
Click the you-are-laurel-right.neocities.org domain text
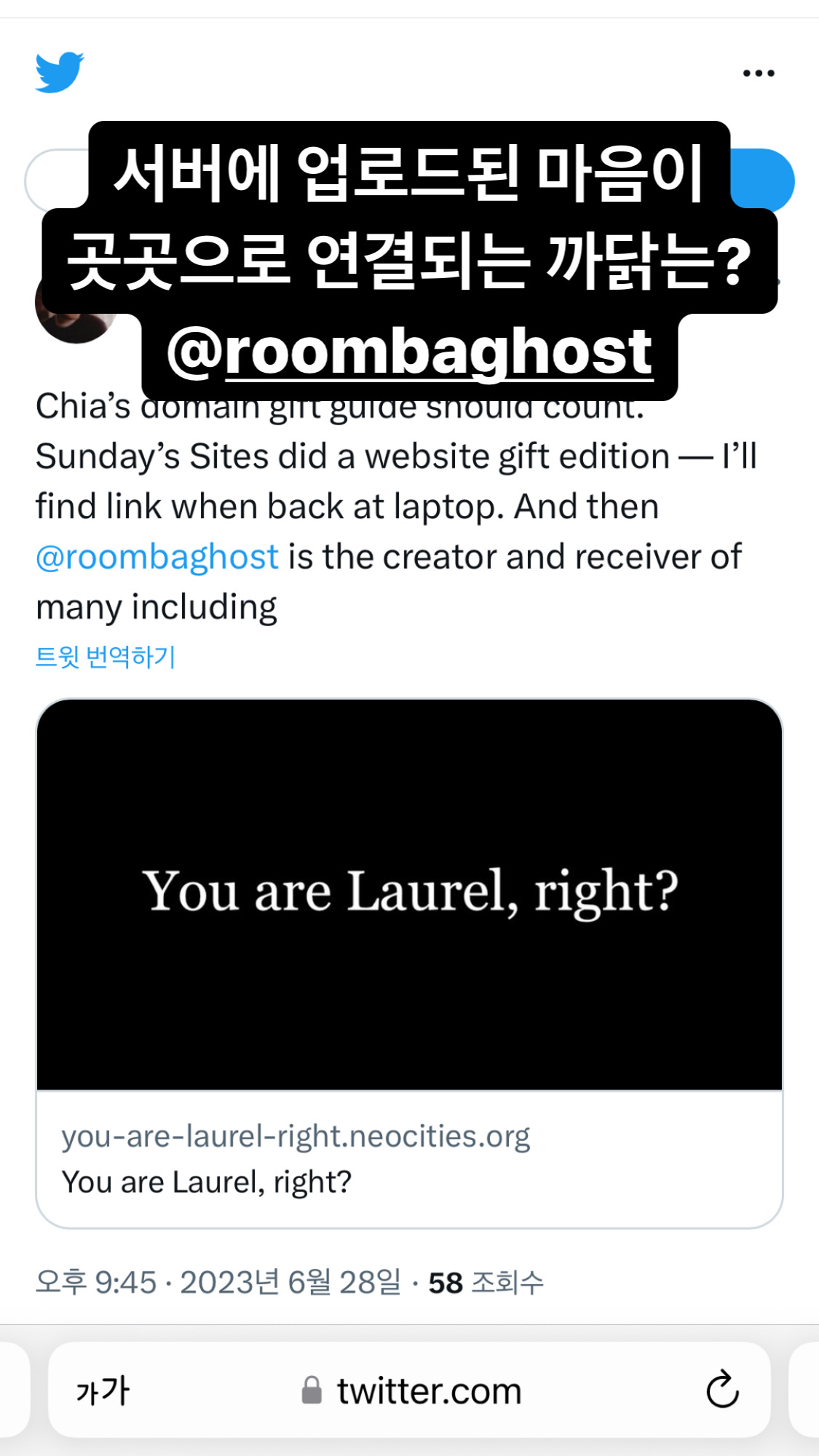tap(296, 1136)
